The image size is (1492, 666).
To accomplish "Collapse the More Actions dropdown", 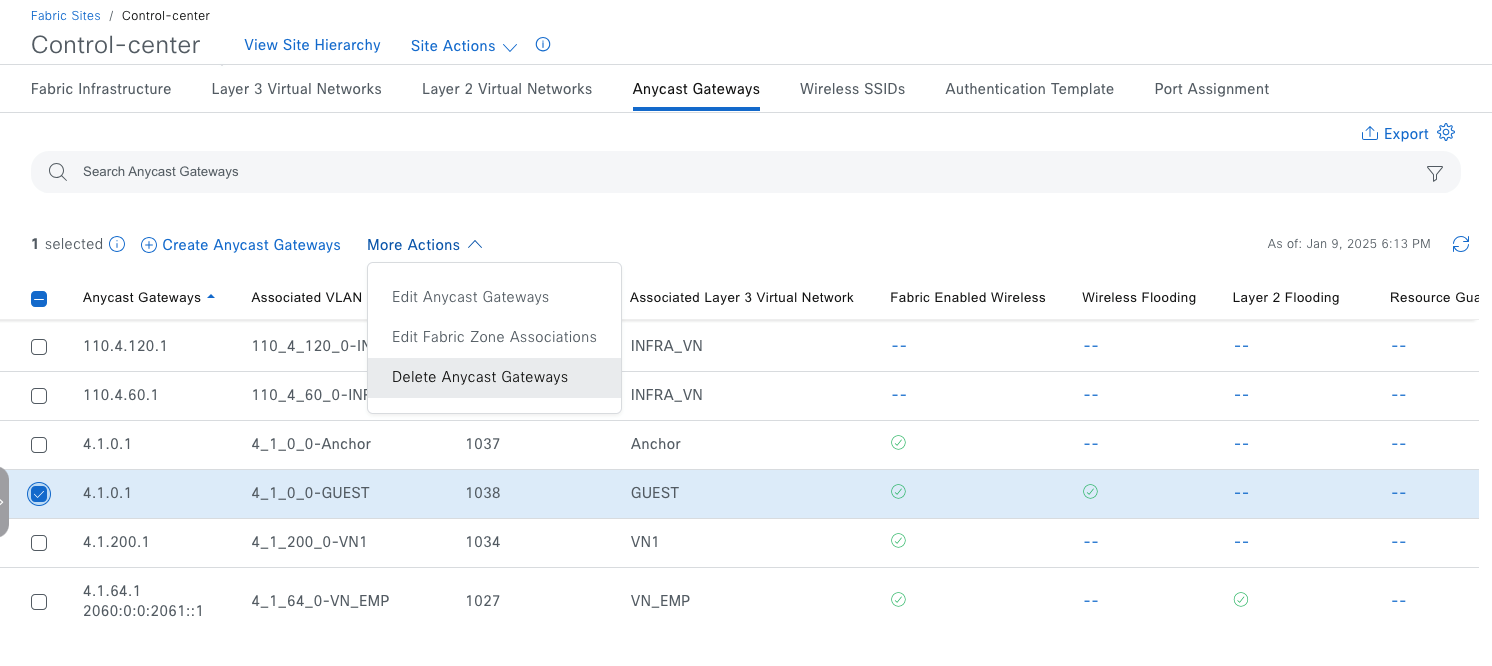I will (425, 245).
